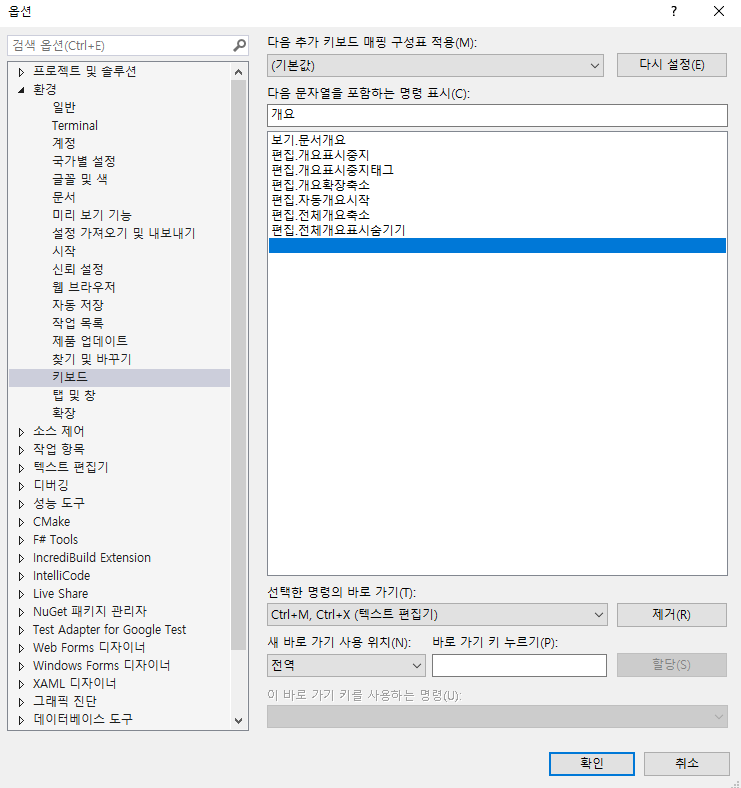Select the Terminal settings page
Image resolution: width=741 pixels, height=788 pixels.
tap(74, 126)
